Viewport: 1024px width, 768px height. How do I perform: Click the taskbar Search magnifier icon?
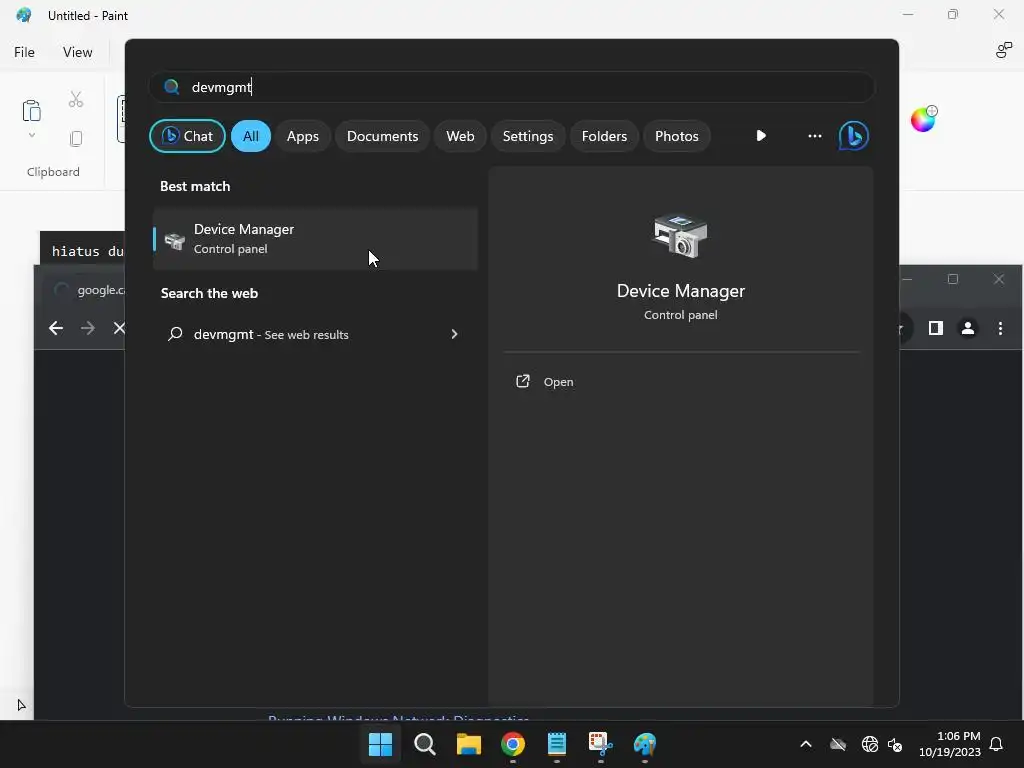tap(424, 744)
